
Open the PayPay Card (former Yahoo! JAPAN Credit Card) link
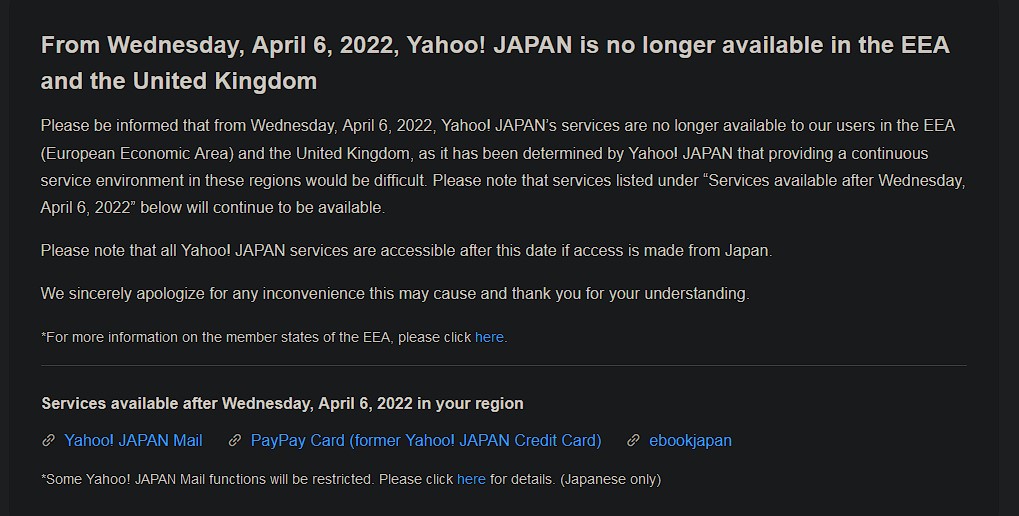426,441
